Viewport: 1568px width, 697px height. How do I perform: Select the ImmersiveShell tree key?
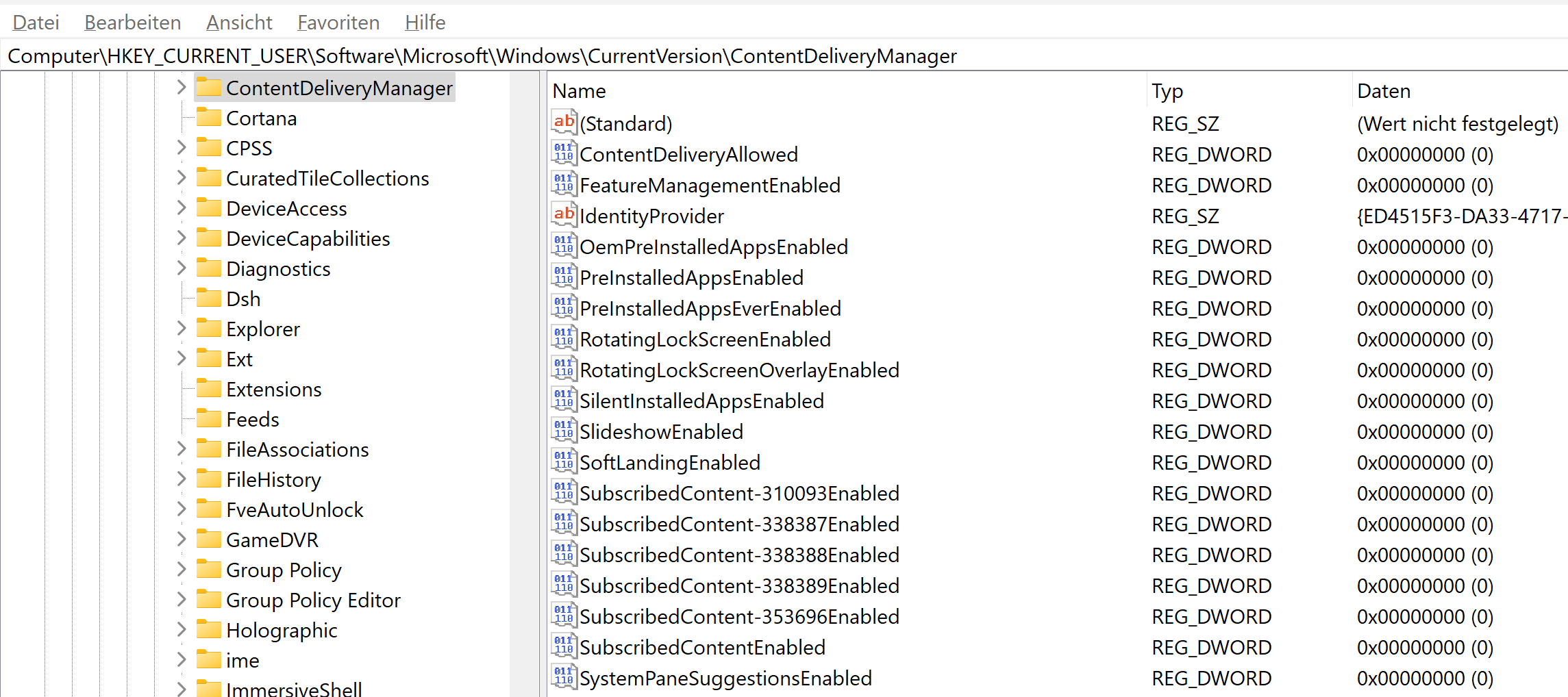coord(294,689)
